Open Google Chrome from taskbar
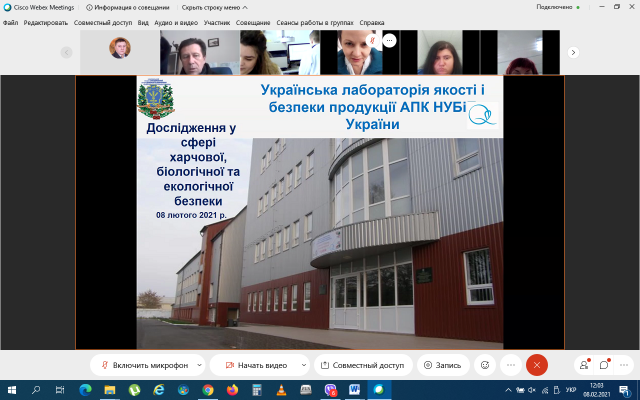Image resolution: width=640 pixels, height=400 pixels. point(208,390)
